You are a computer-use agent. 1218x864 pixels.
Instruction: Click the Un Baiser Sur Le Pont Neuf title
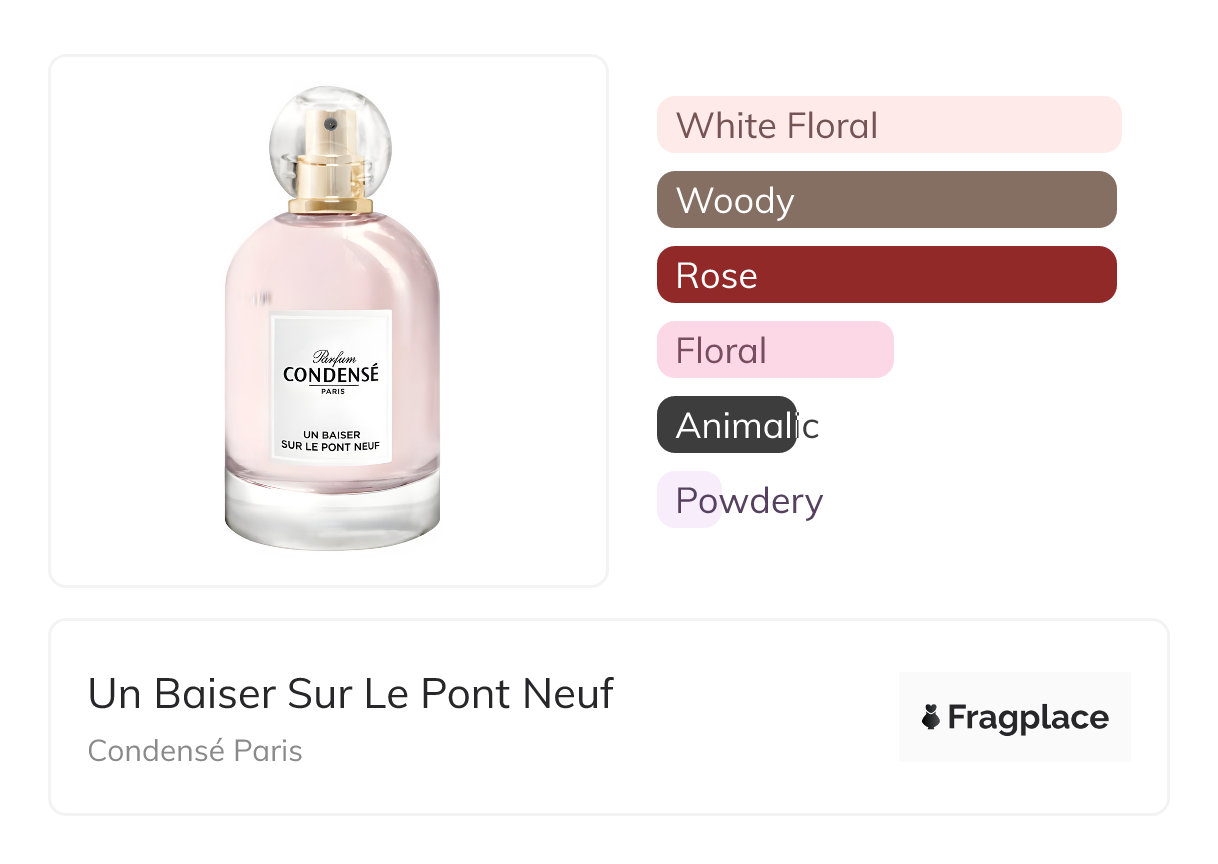pyautogui.click(x=351, y=693)
